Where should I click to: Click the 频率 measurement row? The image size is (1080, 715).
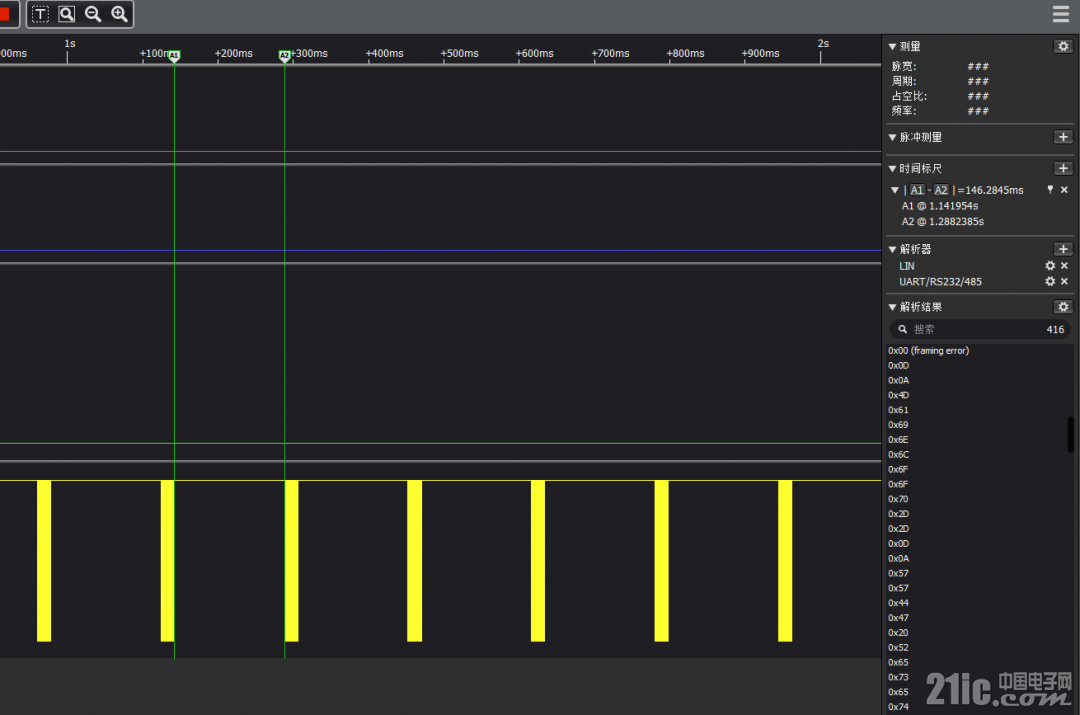[x=940, y=111]
